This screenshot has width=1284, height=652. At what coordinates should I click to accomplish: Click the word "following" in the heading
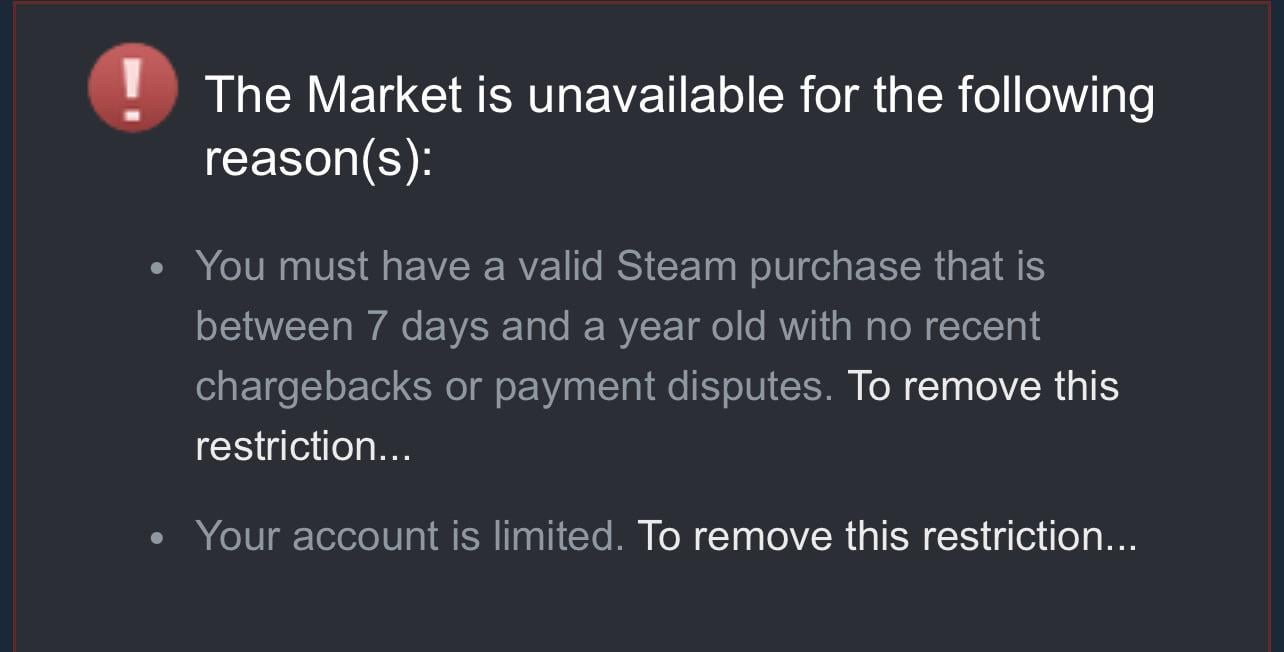tap(1055, 96)
